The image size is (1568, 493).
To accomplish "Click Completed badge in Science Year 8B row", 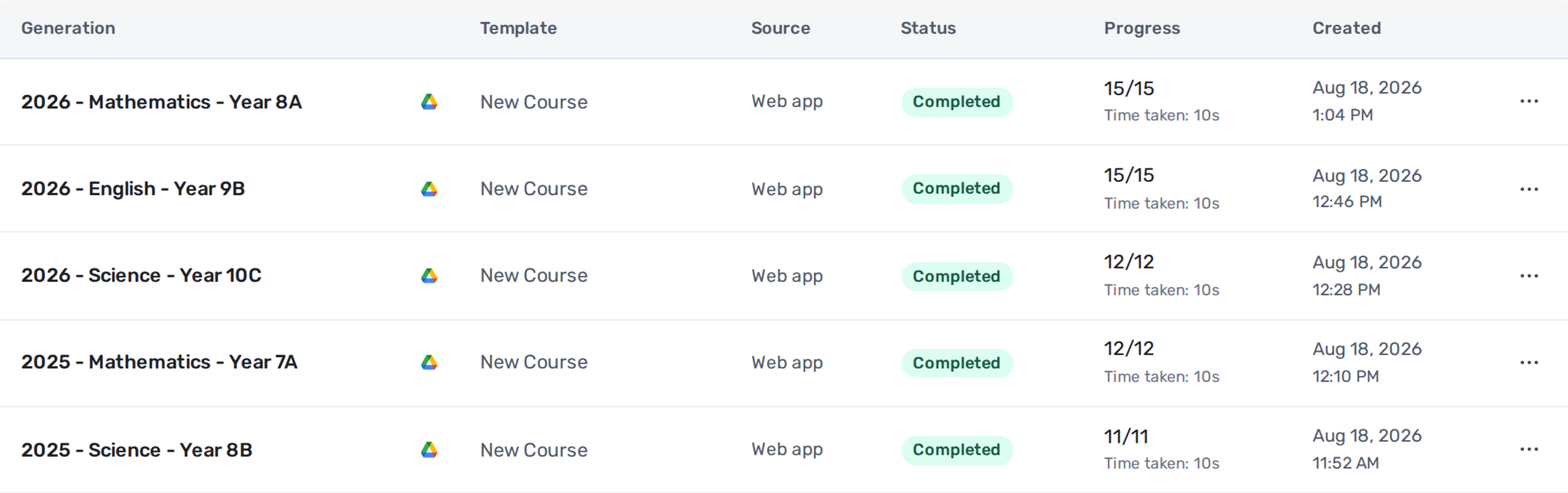I will pos(957,450).
